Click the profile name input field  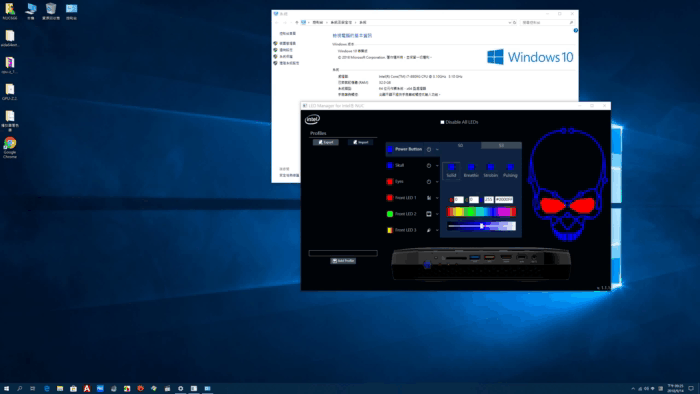[343, 253]
